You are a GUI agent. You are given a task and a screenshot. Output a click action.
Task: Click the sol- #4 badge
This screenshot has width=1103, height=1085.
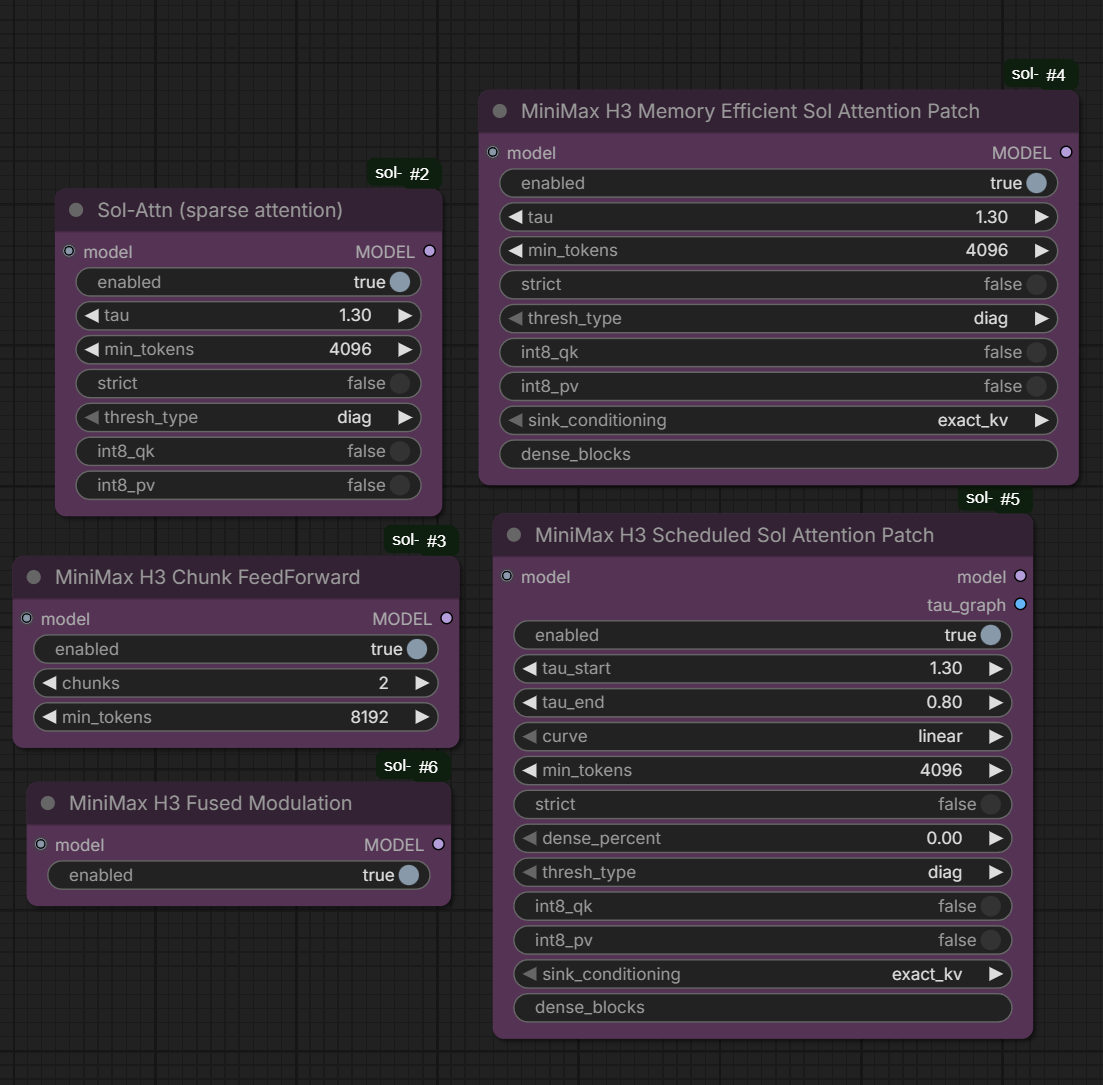tap(1039, 75)
